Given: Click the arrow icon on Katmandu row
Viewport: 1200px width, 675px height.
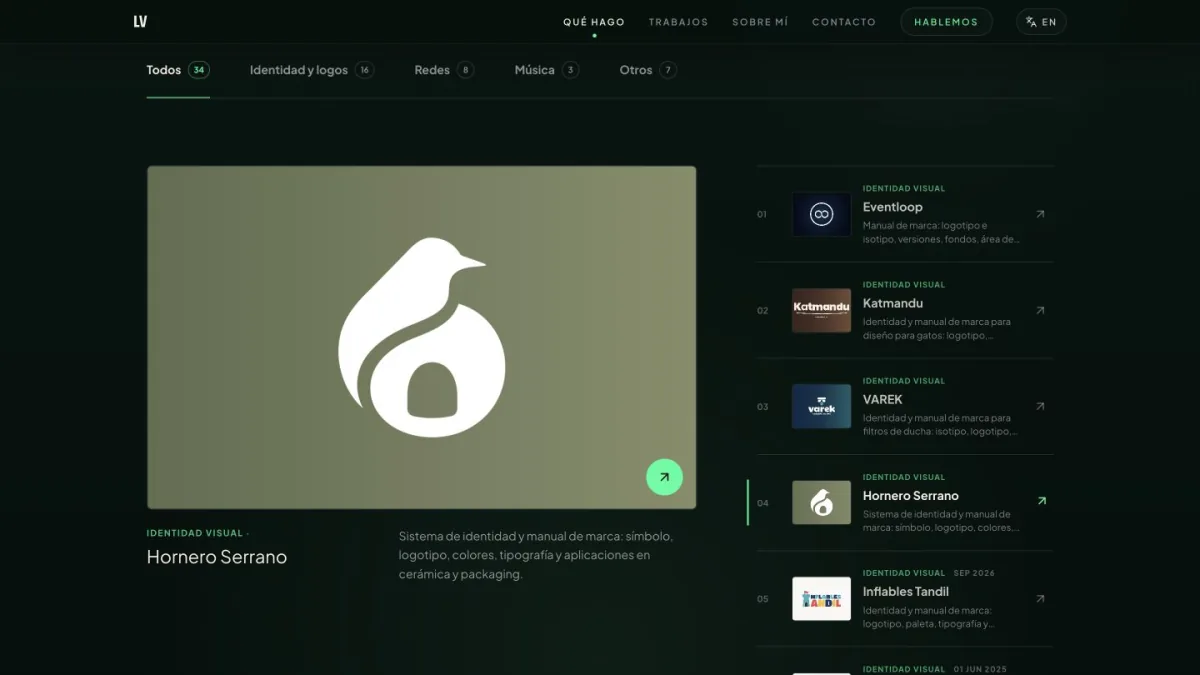Looking at the screenshot, I should [x=1040, y=310].
